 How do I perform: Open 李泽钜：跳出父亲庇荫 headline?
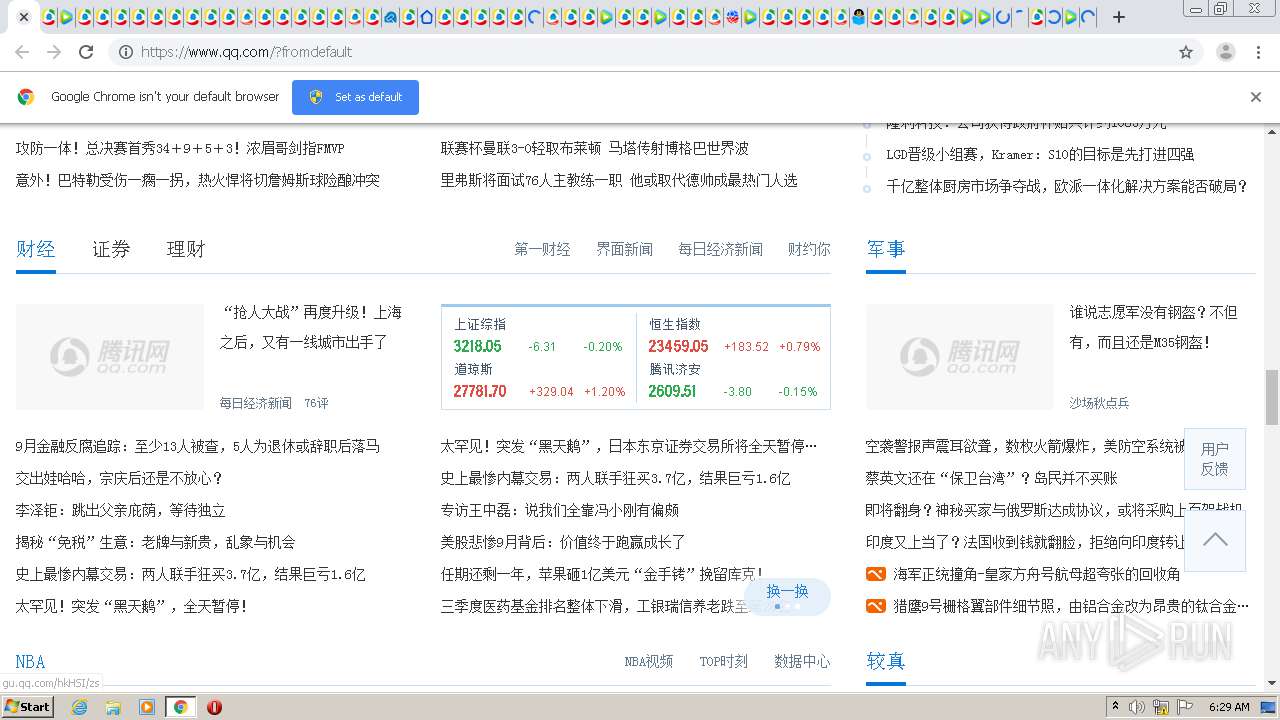[120, 510]
